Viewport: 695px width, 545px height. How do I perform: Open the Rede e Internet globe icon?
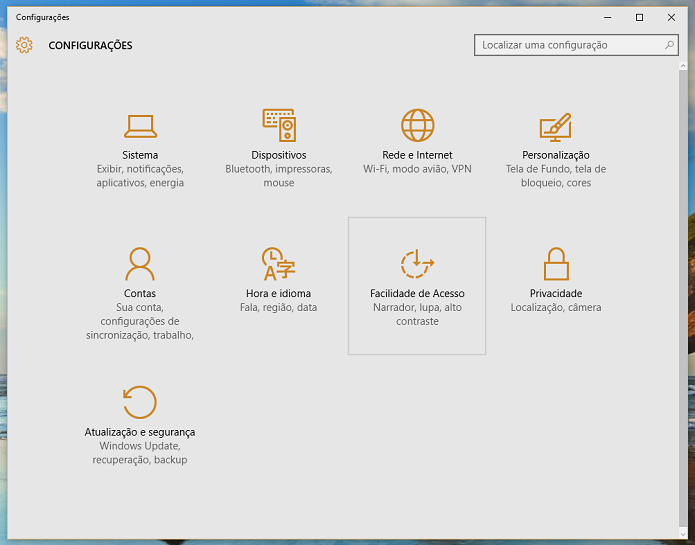[x=418, y=125]
